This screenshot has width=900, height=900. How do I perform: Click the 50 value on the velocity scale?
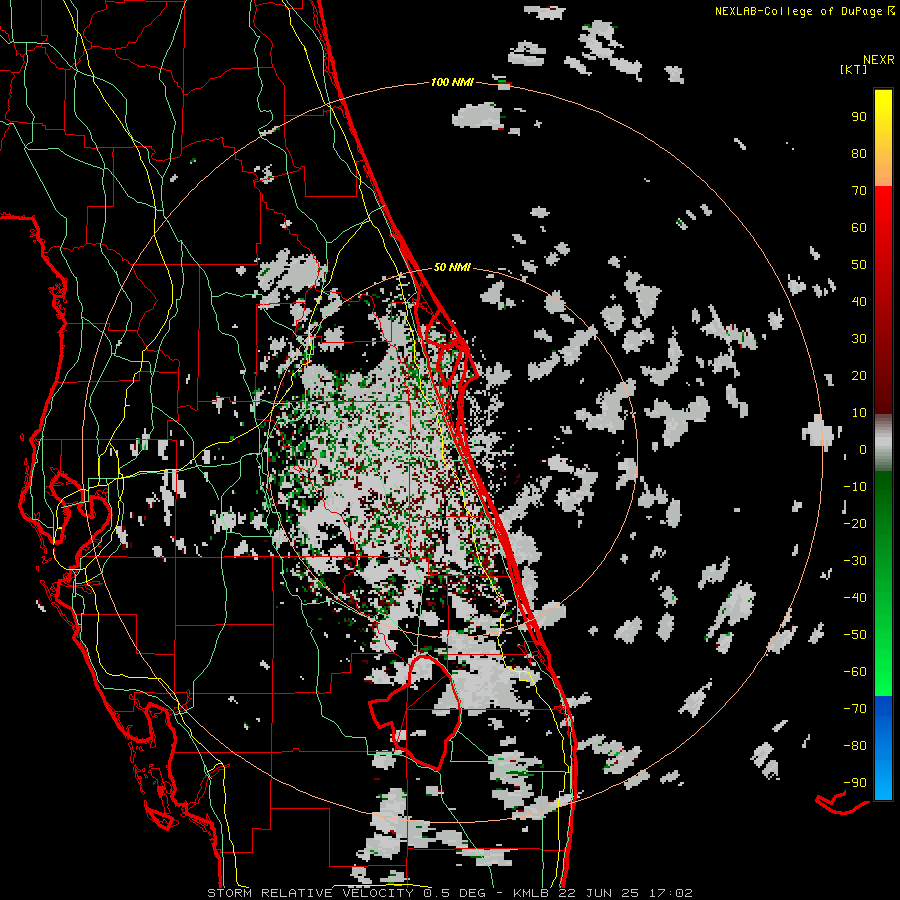click(x=859, y=265)
